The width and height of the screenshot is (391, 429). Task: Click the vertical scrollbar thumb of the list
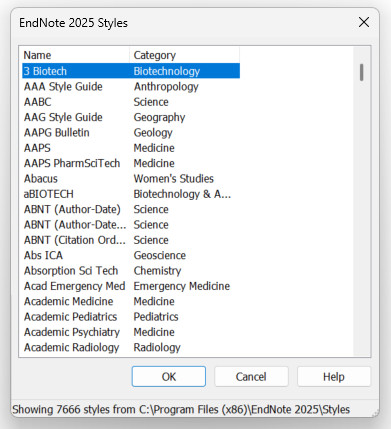click(362, 72)
